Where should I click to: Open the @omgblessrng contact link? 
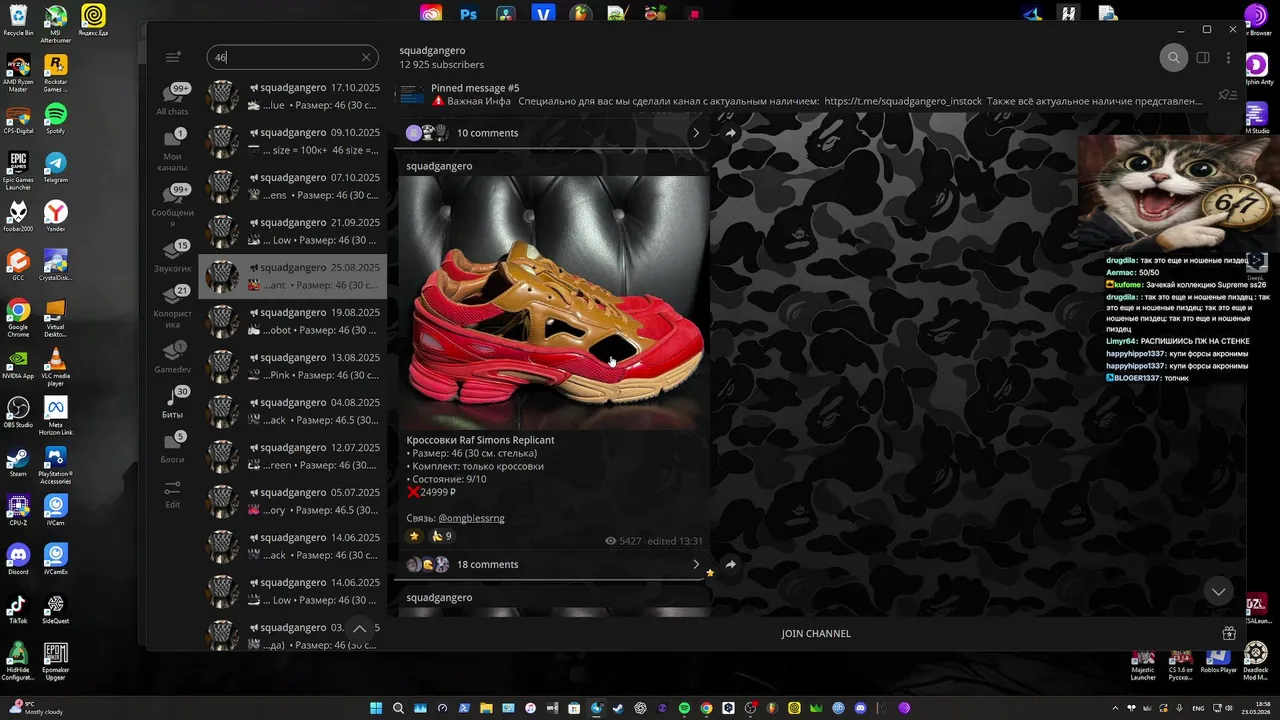(x=471, y=518)
